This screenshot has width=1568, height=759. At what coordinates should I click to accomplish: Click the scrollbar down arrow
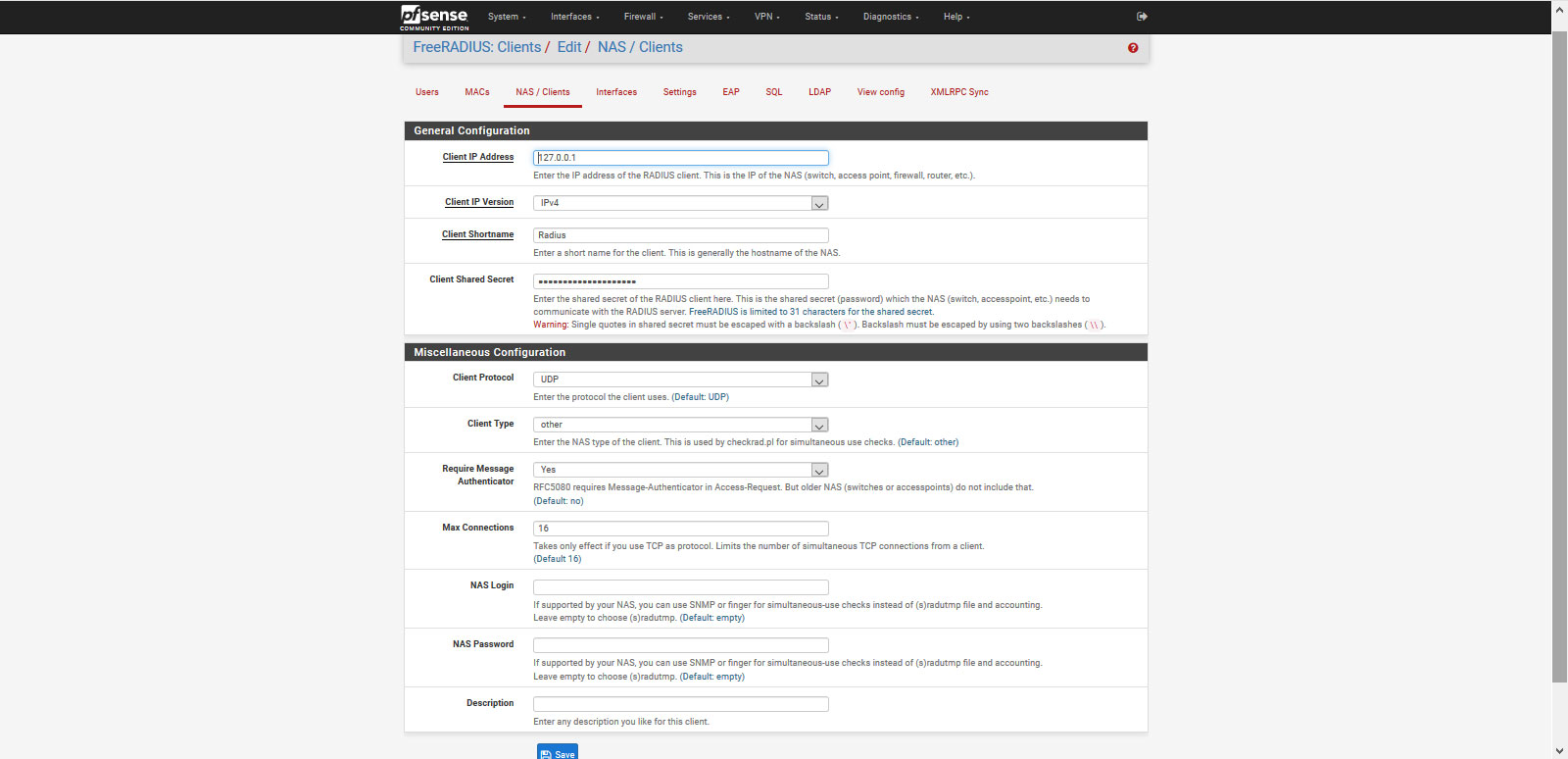(1560, 751)
